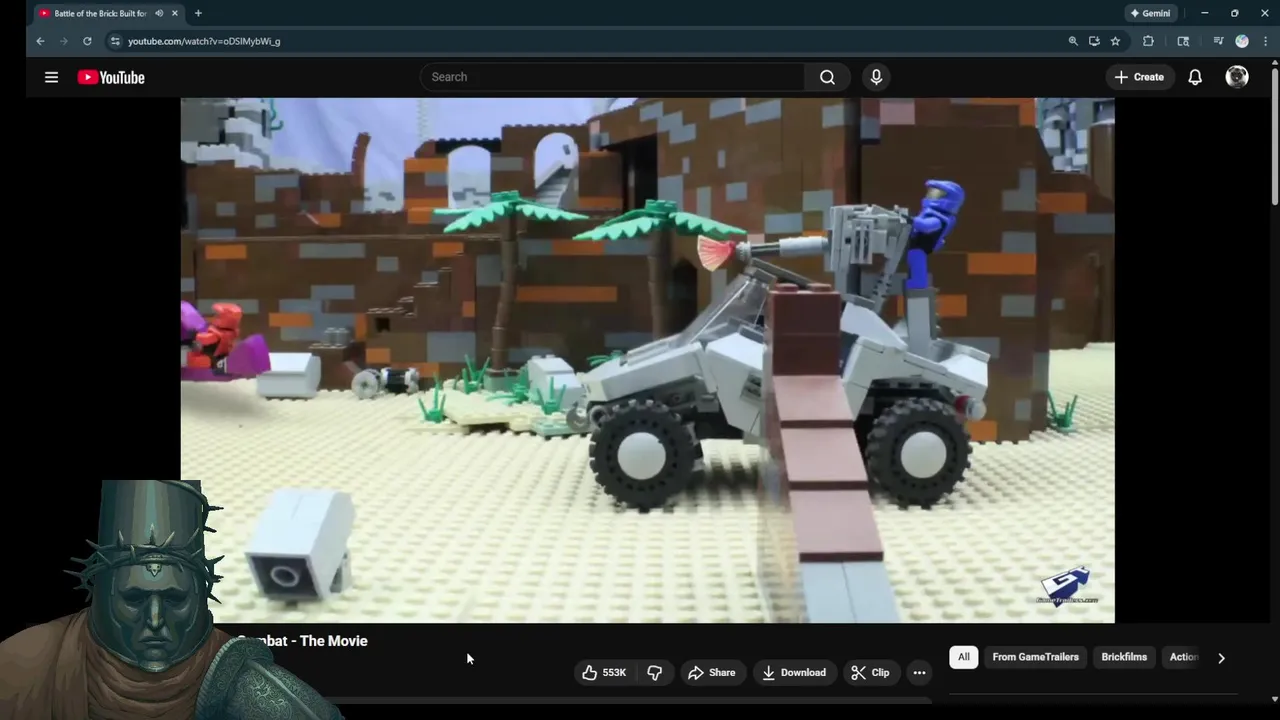
Task: Open the YouTube guide hamburger menu
Action: (x=51, y=77)
